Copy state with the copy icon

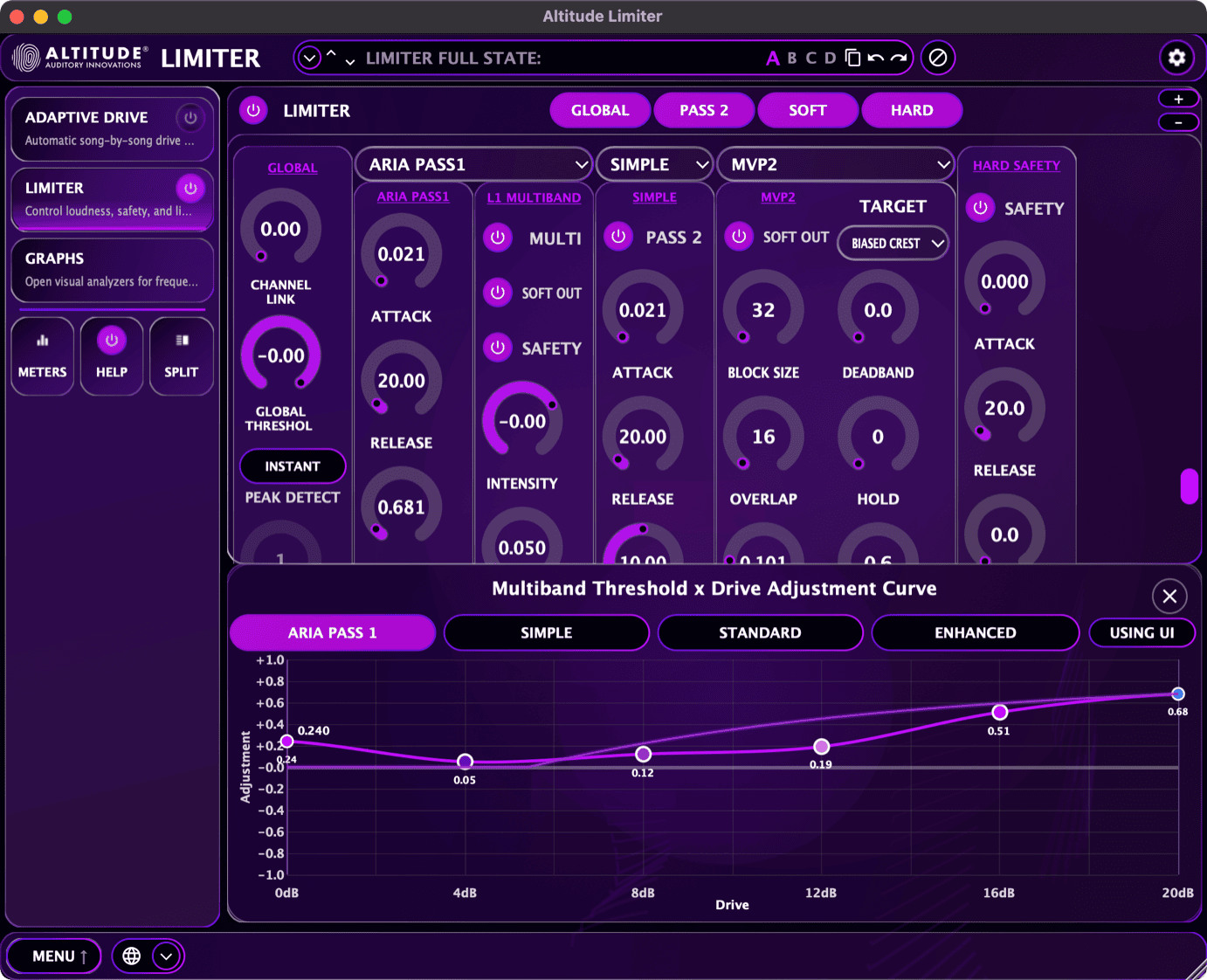(x=853, y=58)
